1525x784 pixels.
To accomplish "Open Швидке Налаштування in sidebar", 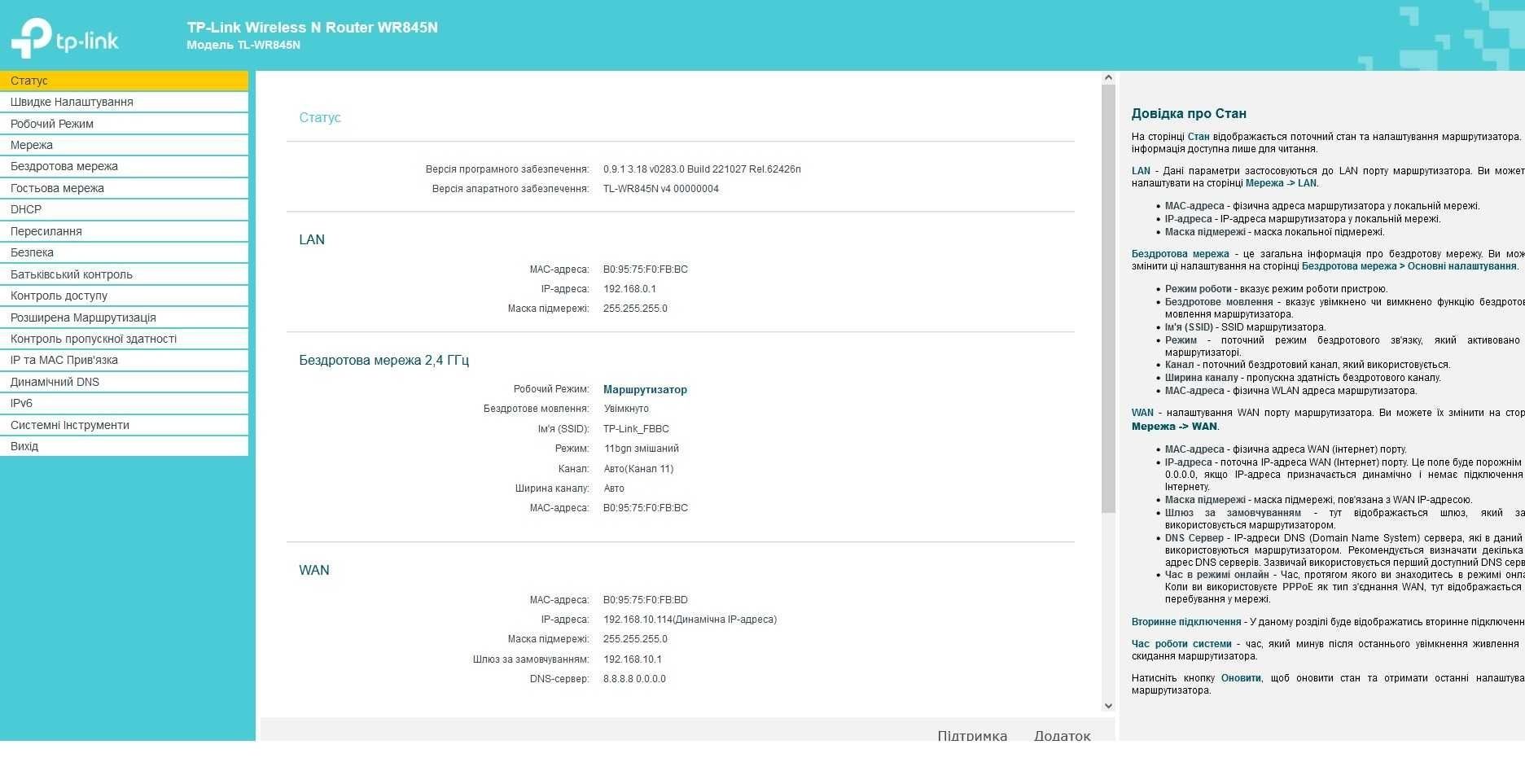I will pyautogui.click(x=124, y=102).
